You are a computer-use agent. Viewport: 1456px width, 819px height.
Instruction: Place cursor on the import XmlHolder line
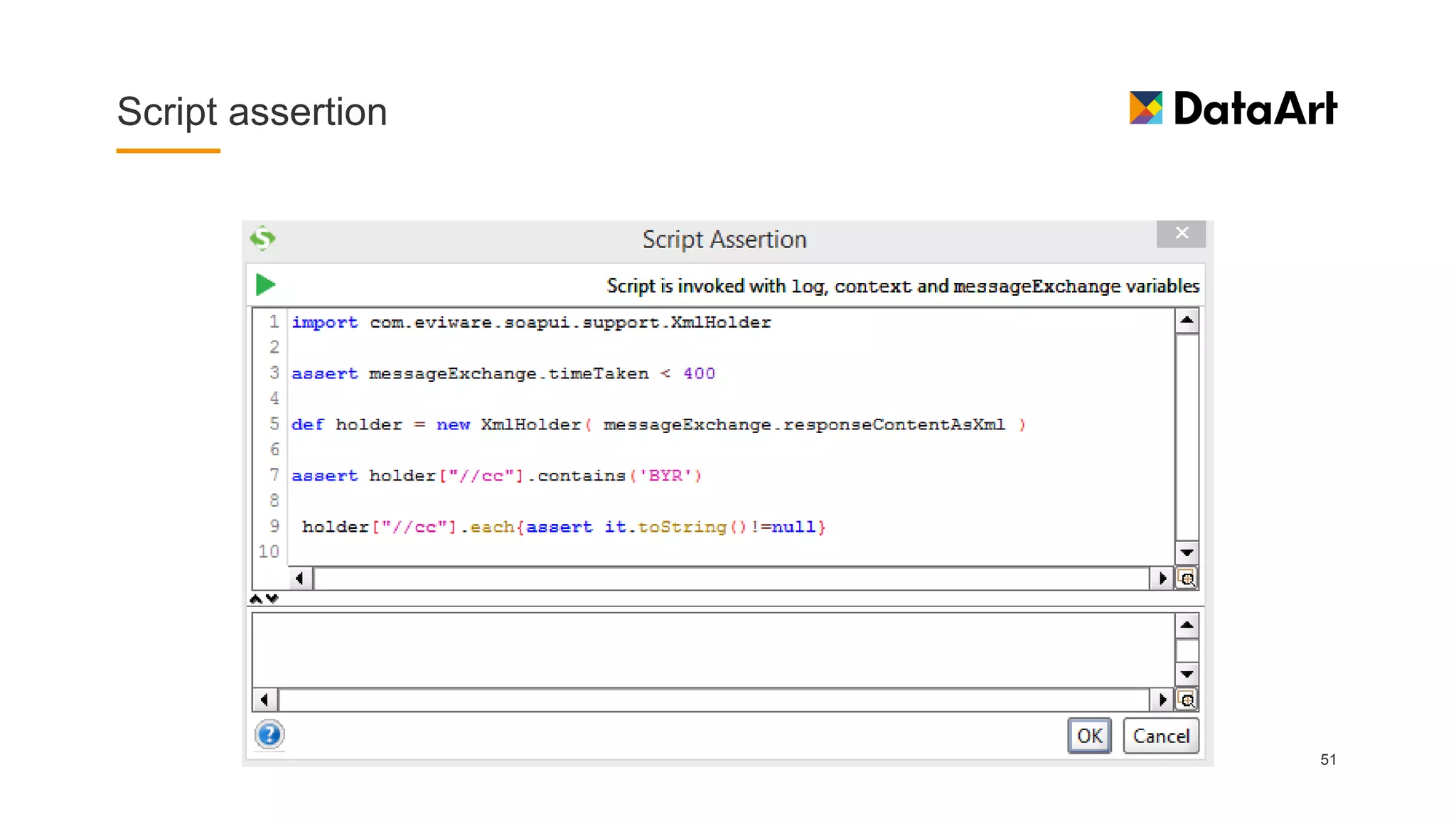click(531, 322)
